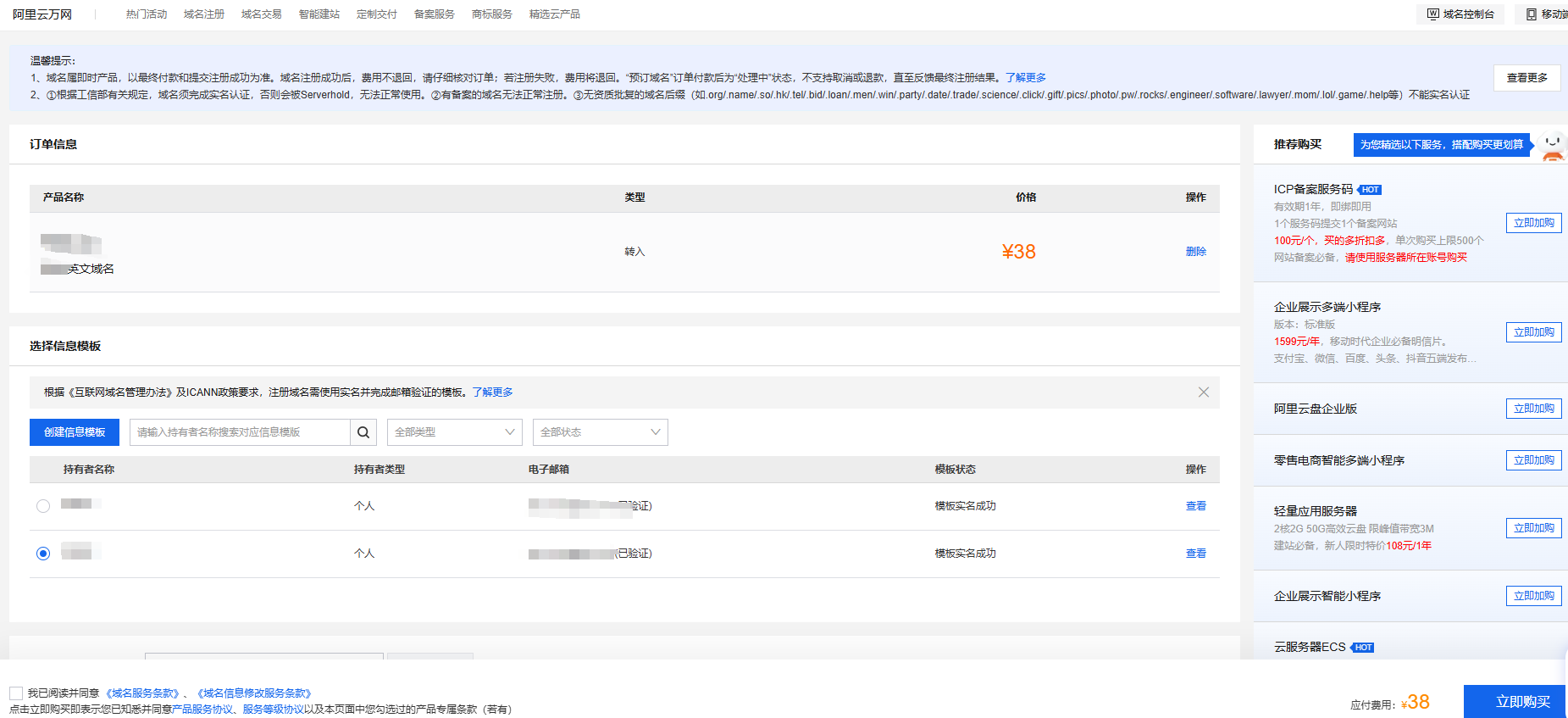Open the 定制交付 menu
The width and height of the screenshot is (1568, 718).
(x=377, y=14)
